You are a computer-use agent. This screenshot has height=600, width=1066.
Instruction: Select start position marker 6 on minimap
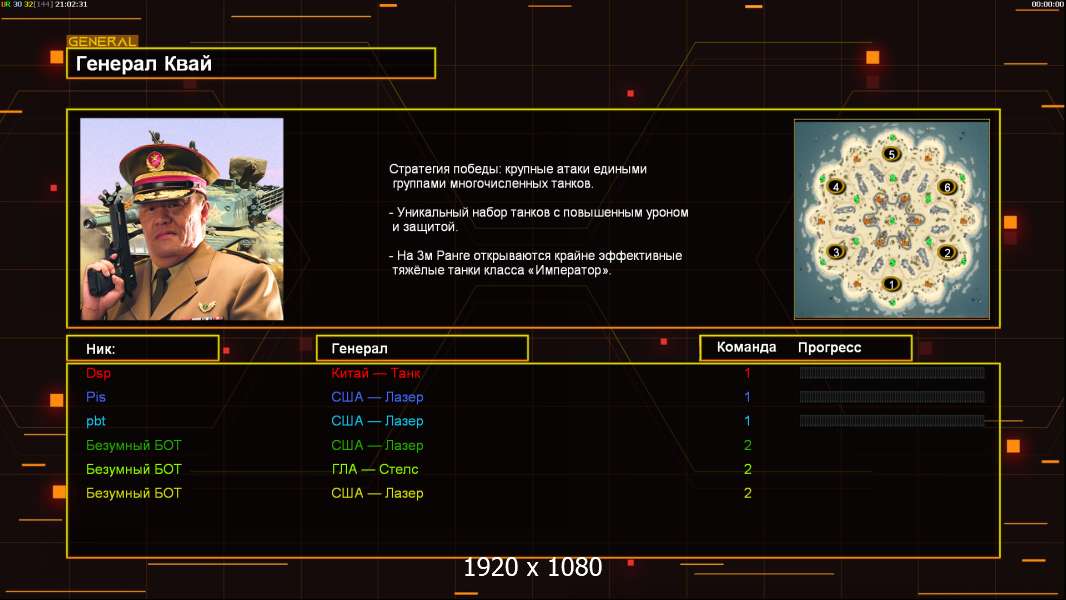(947, 186)
